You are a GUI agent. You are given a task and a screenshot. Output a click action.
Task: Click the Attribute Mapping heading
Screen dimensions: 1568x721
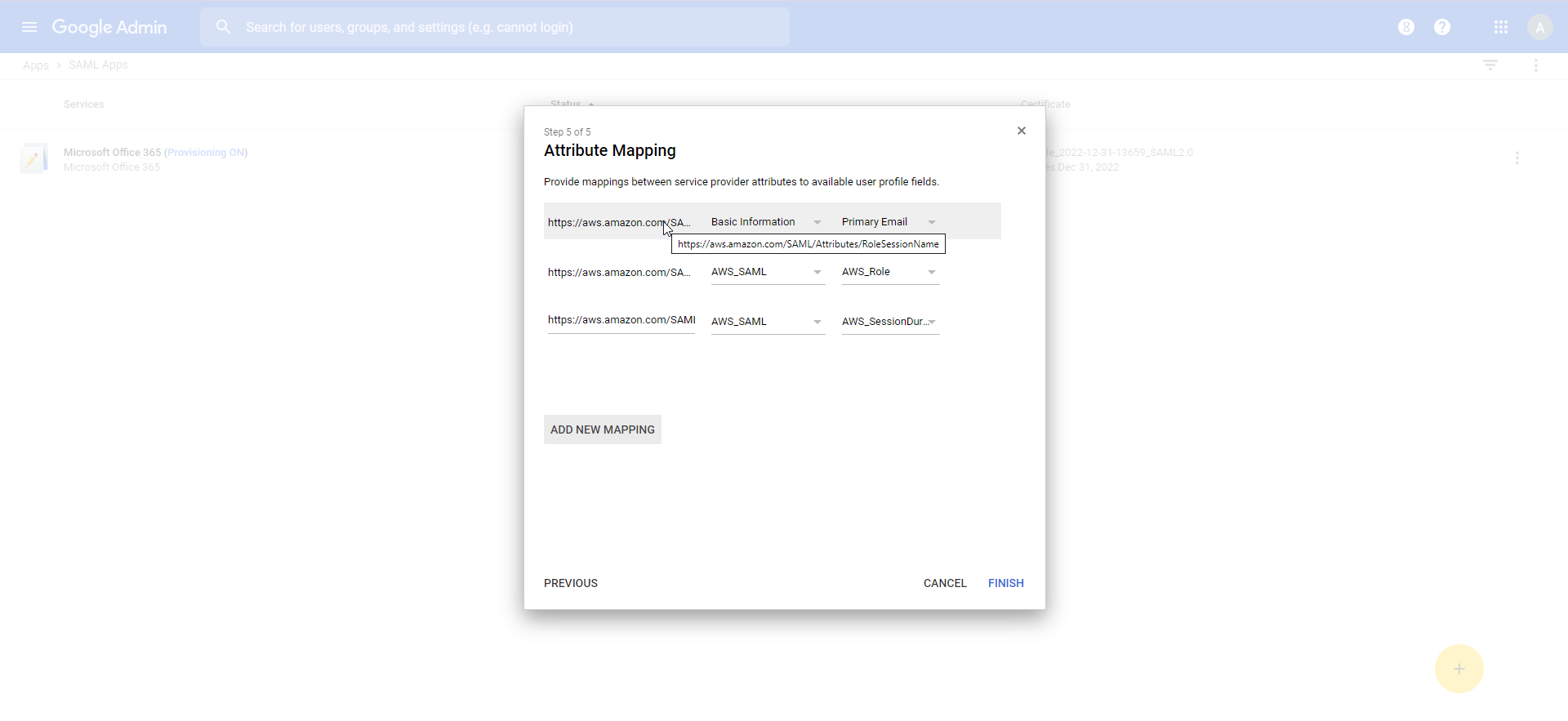tap(610, 150)
